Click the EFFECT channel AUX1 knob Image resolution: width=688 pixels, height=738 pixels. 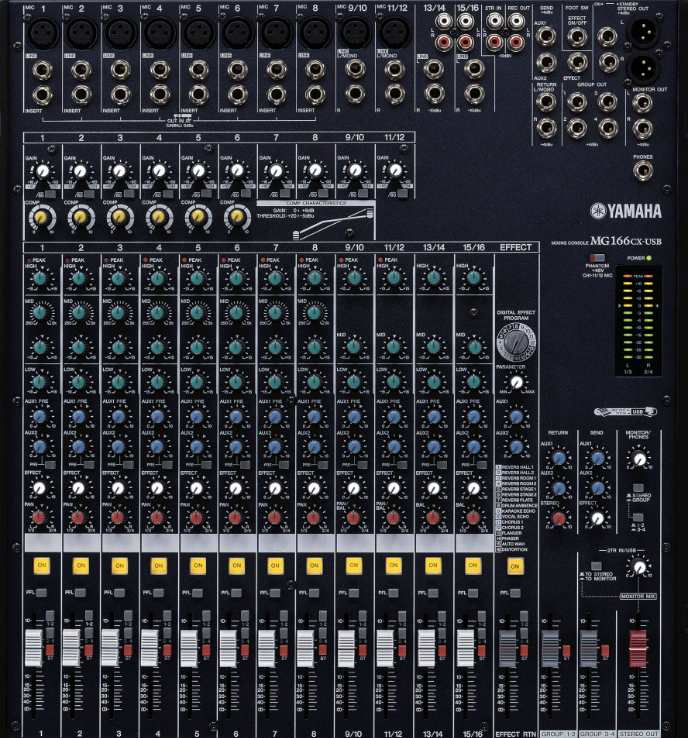[516, 417]
